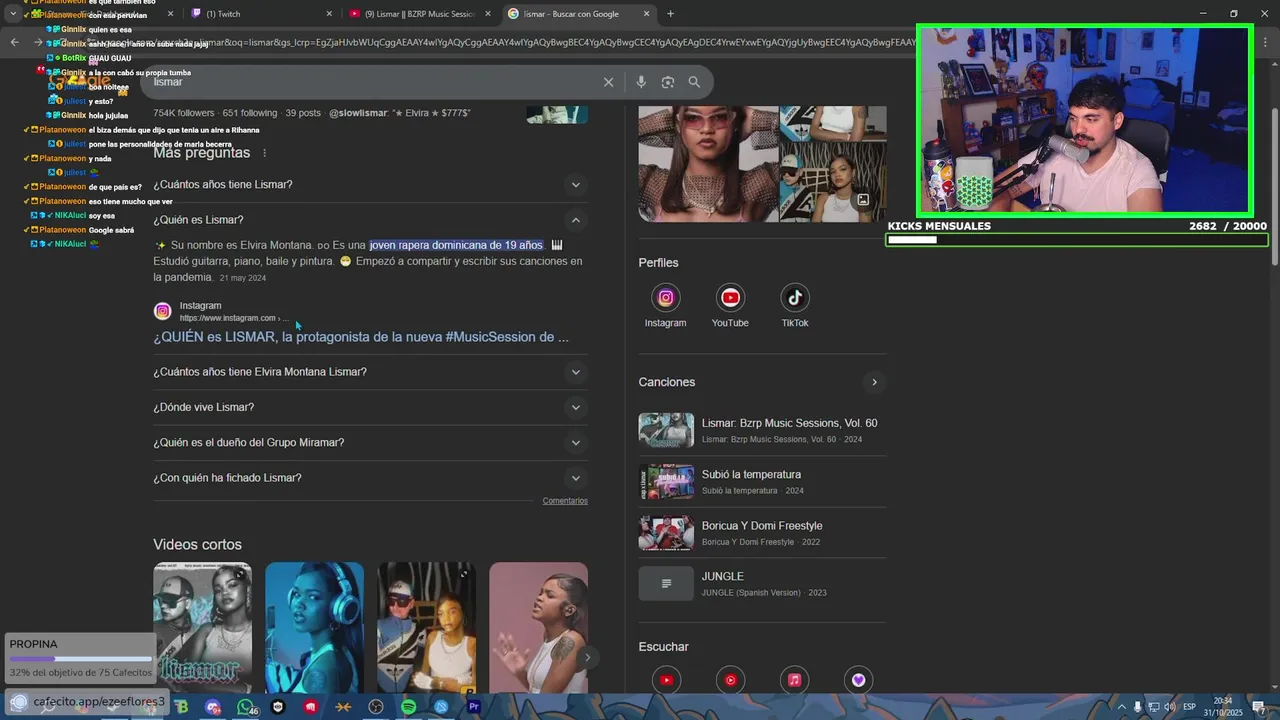The width and height of the screenshot is (1280, 720).
Task: Start voice search with the microphone icon
Action: tap(641, 82)
